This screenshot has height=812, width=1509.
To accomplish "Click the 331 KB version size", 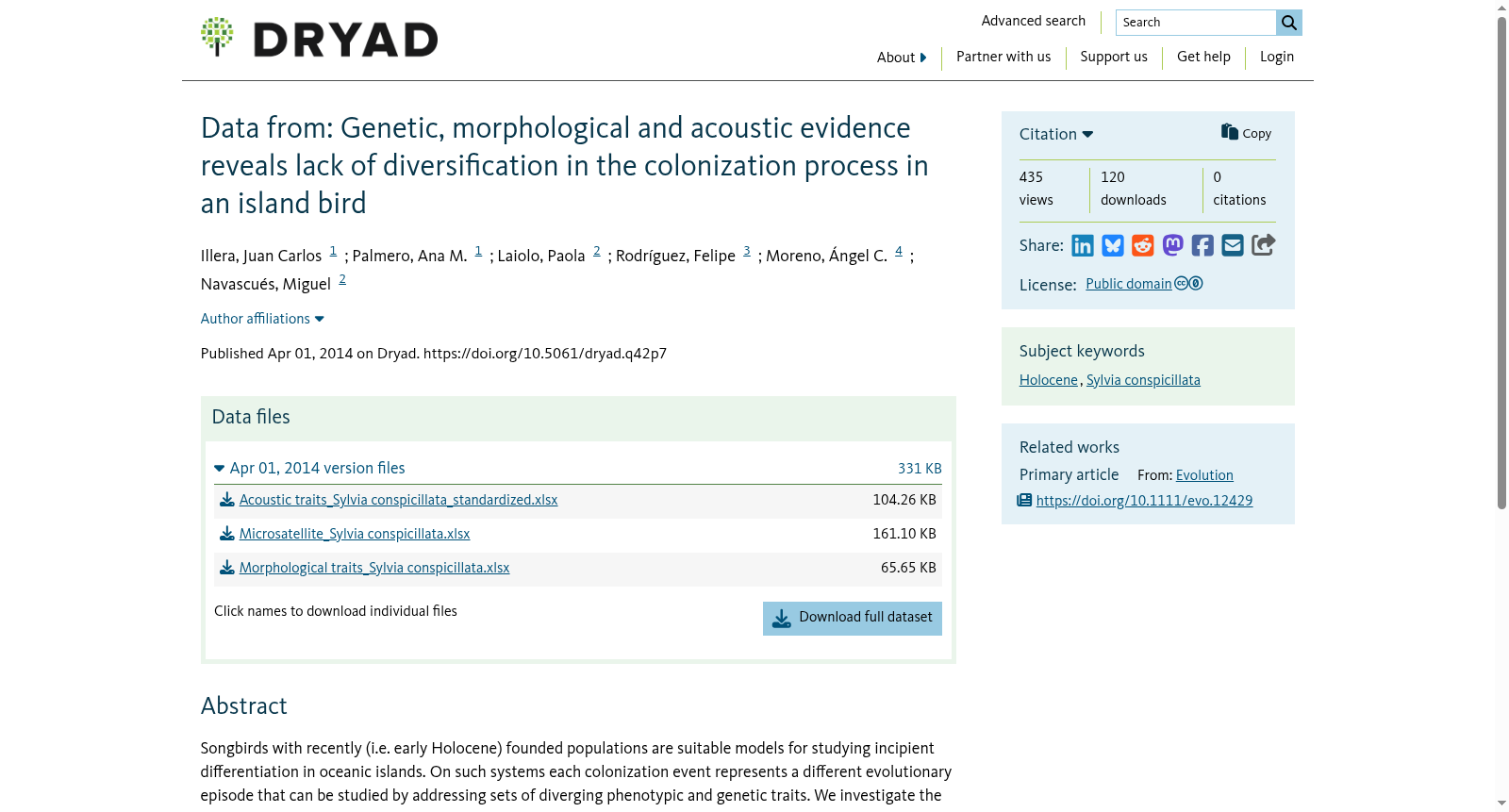I will (920, 469).
